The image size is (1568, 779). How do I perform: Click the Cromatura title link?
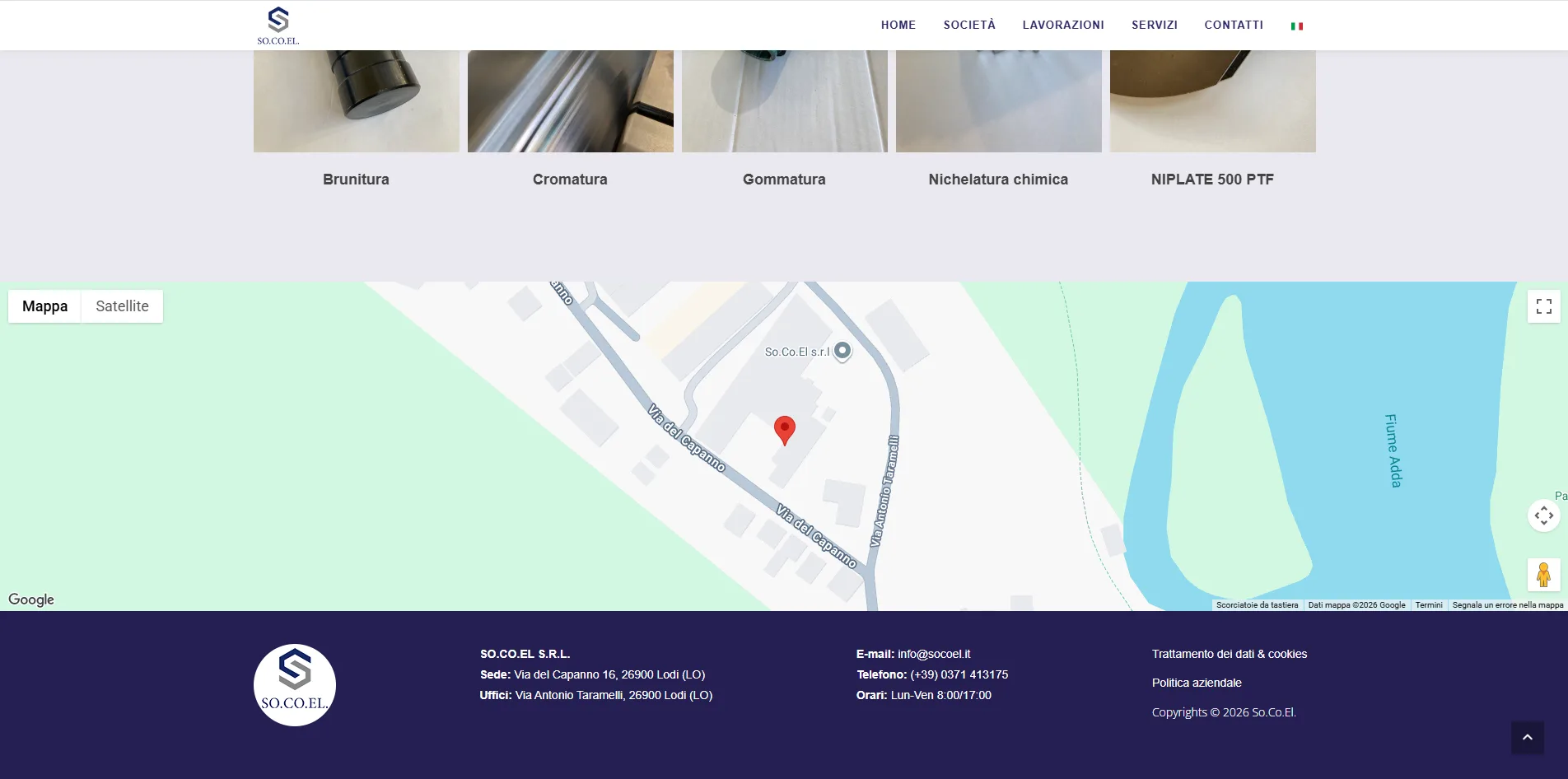pyautogui.click(x=570, y=180)
